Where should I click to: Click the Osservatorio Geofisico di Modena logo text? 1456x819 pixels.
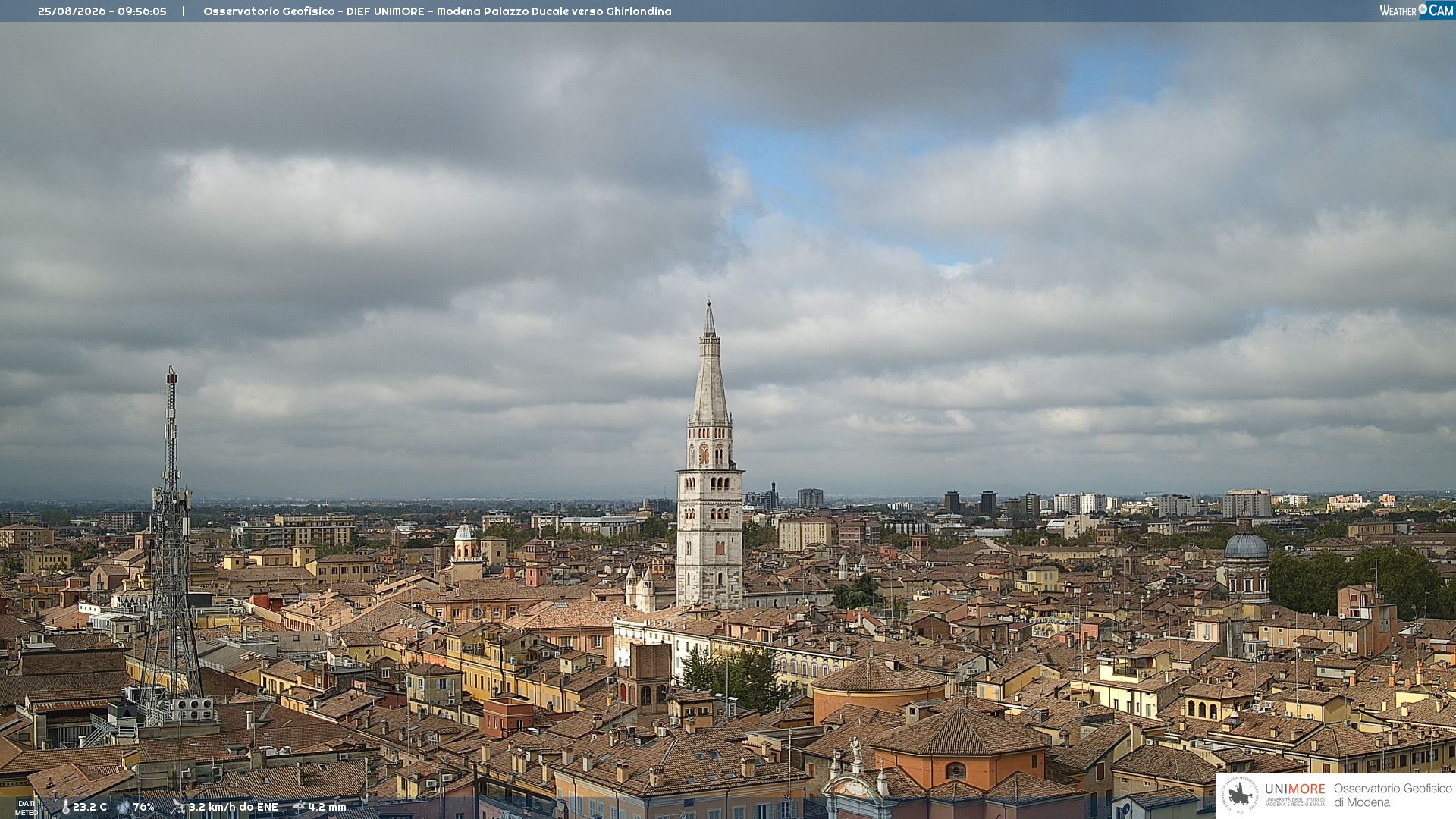pyautogui.click(x=1392, y=795)
